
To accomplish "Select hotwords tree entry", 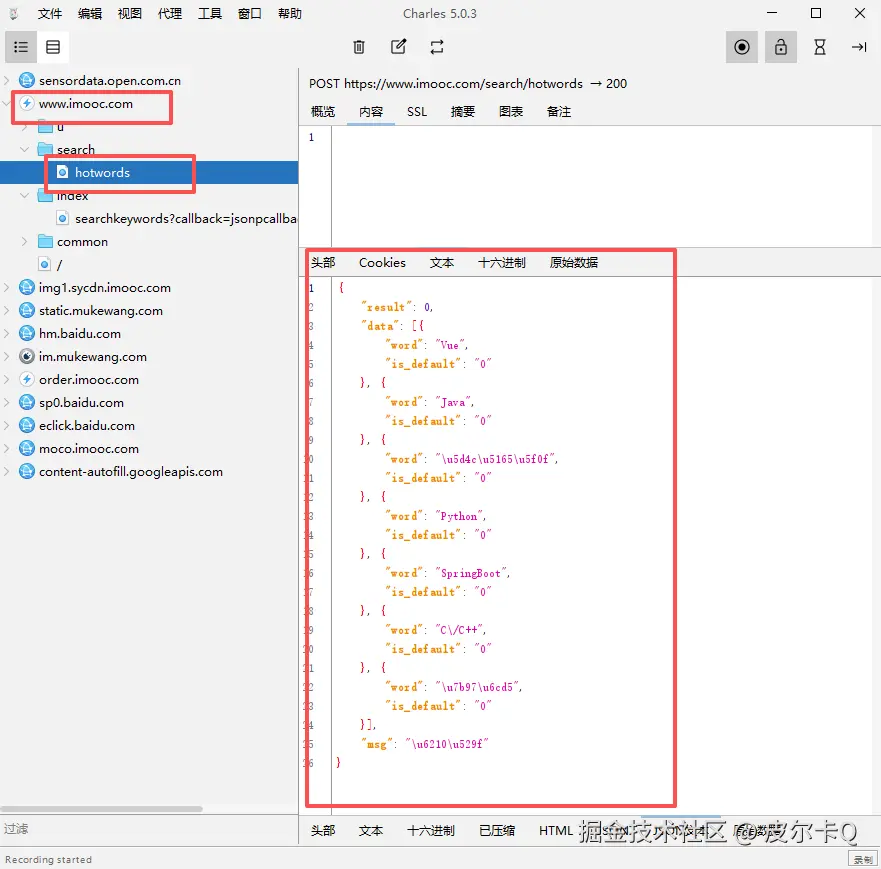I will 149,172.
